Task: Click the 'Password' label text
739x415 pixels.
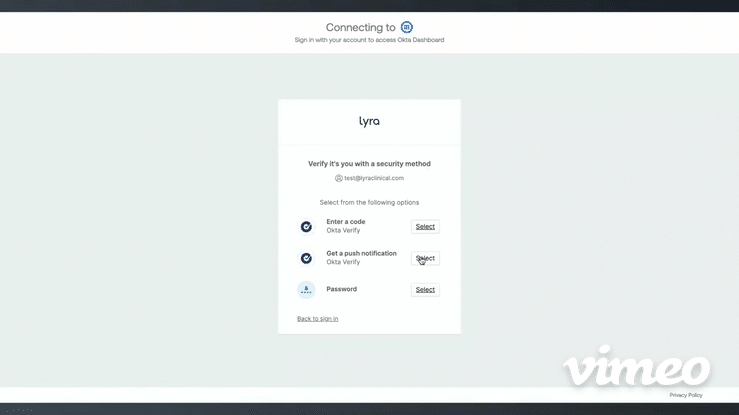Action: tap(341, 289)
